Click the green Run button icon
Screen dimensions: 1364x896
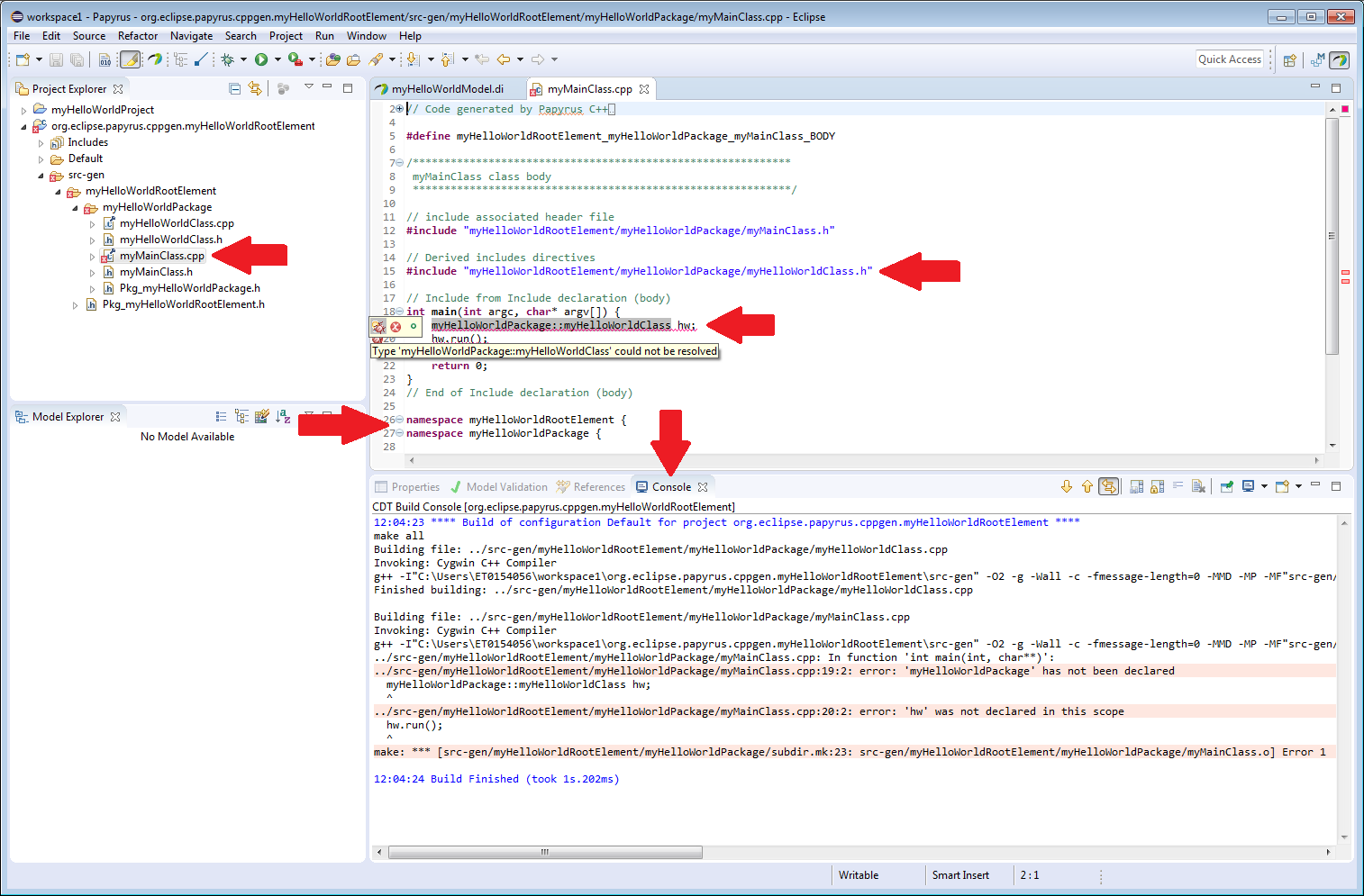[x=261, y=59]
